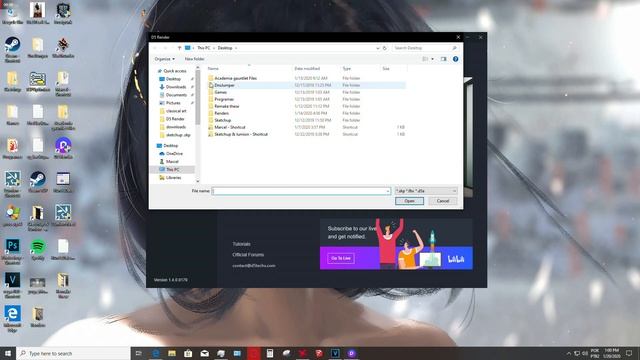Open the Spotify desktop shortcut
Viewport: 640px width, 360px height.
point(38,249)
